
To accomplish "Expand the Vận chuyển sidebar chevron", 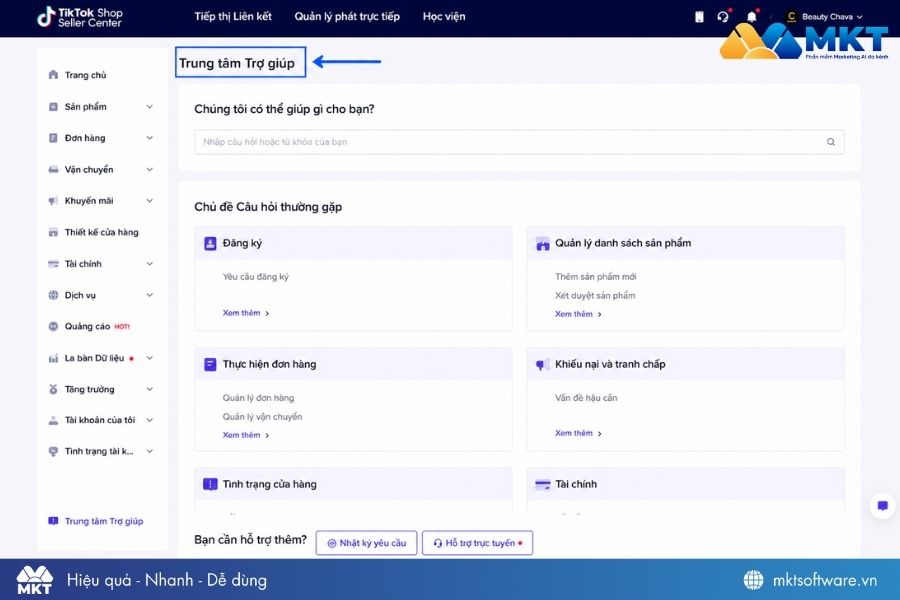I will (x=150, y=169).
